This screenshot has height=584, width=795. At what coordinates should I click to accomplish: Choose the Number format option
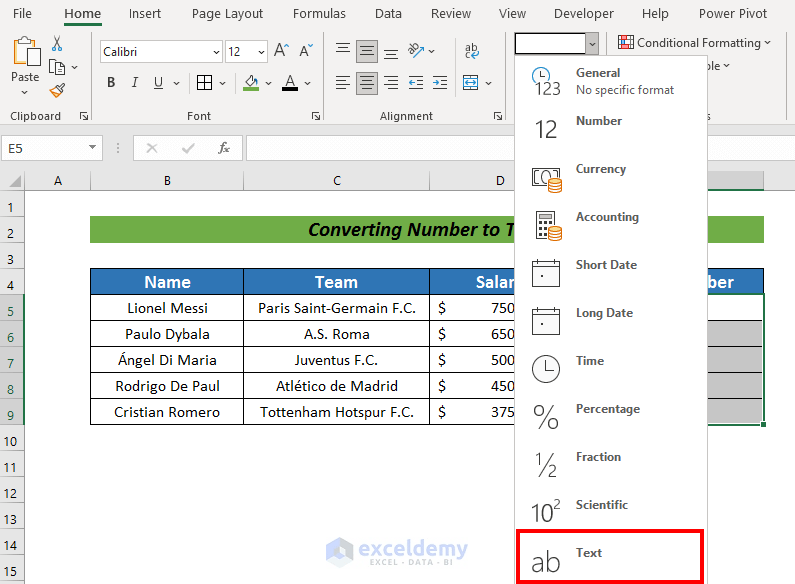click(x=611, y=129)
